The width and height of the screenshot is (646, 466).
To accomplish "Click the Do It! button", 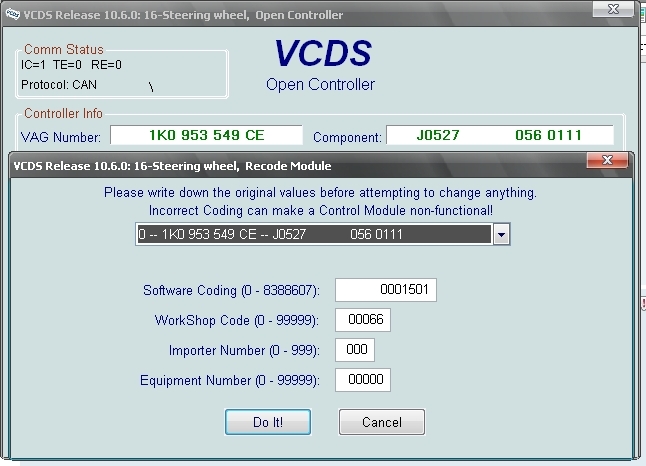I will click(268, 422).
